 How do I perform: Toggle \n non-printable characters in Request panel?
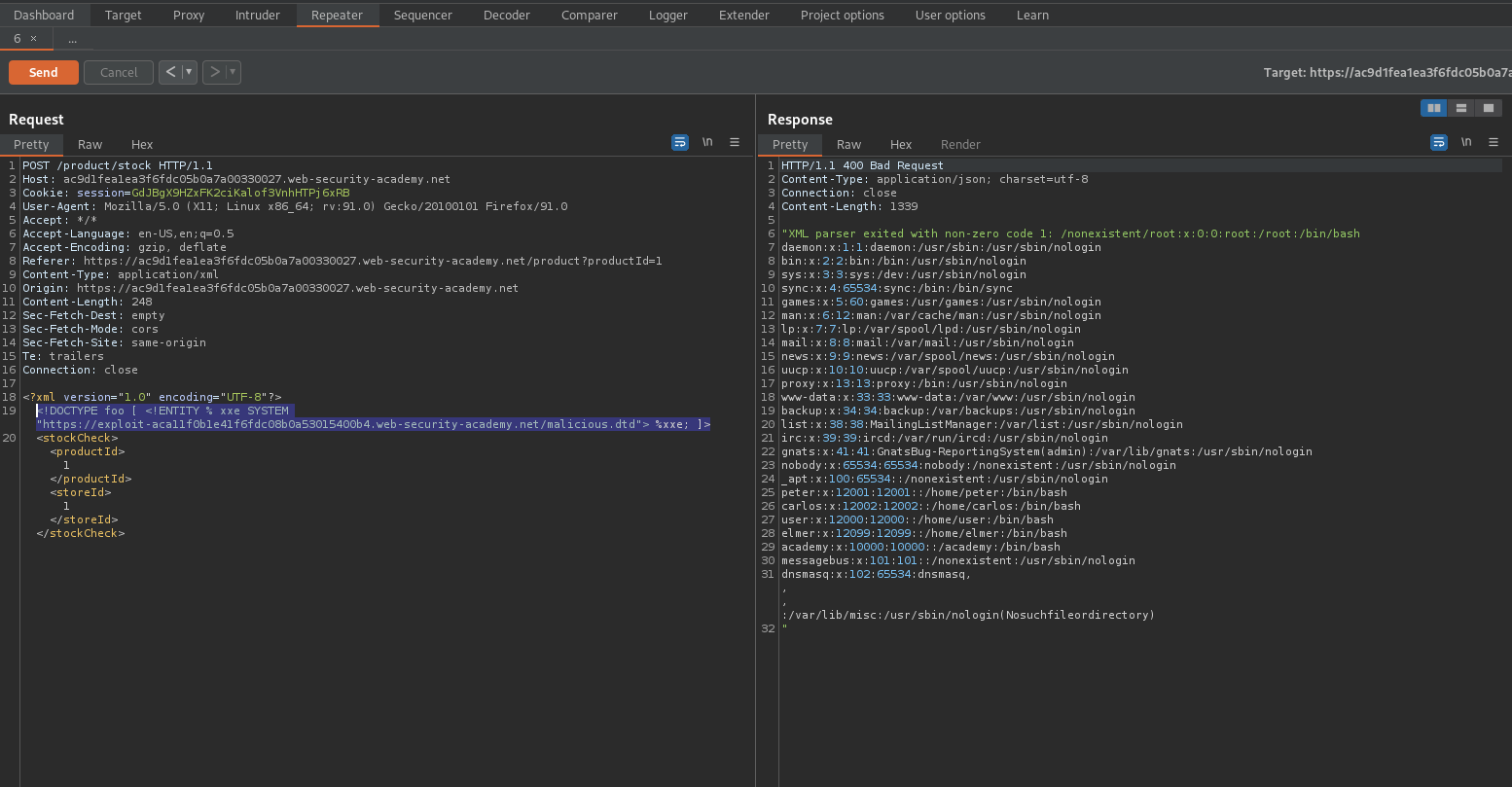pyautogui.click(x=707, y=142)
